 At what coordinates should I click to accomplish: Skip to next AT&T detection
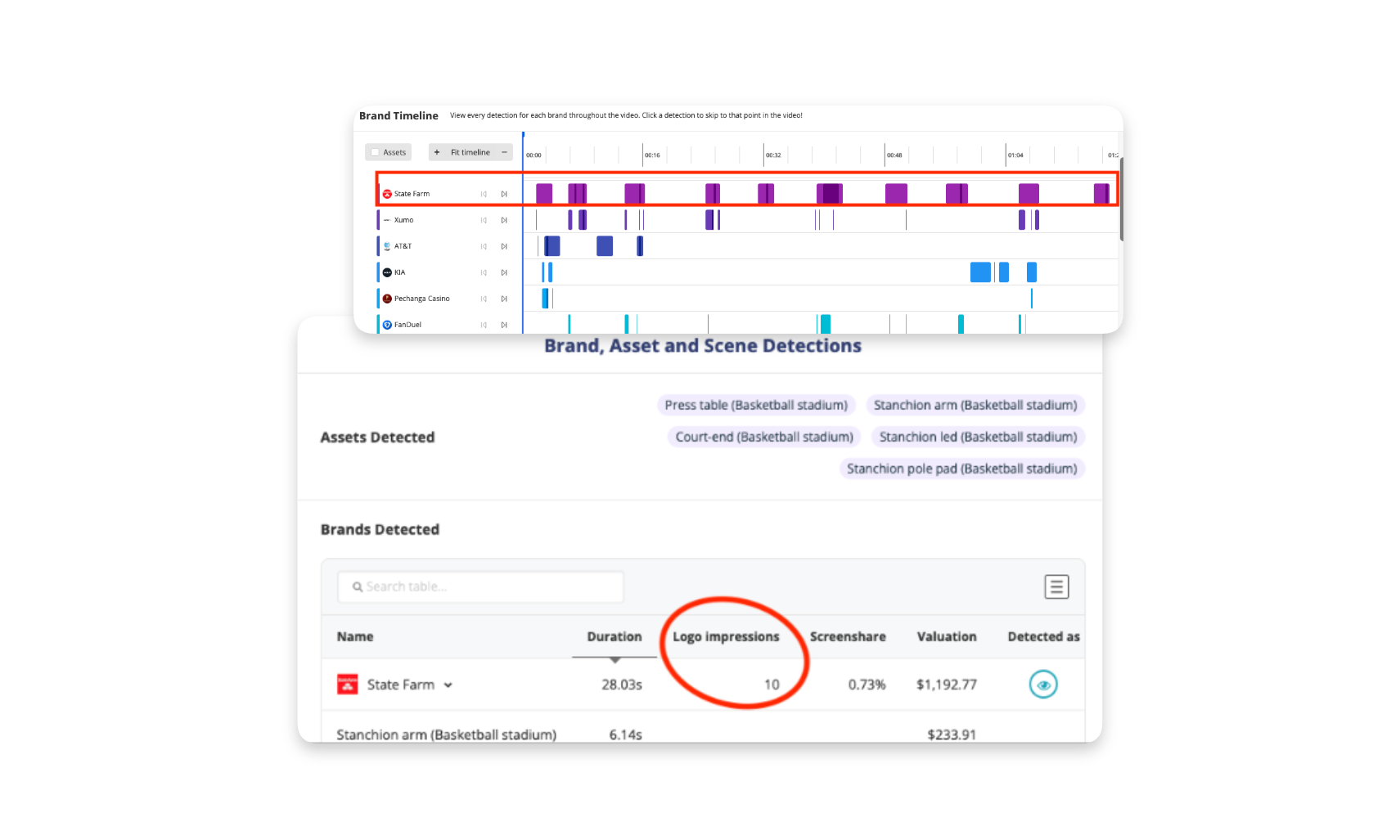coord(504,246)
